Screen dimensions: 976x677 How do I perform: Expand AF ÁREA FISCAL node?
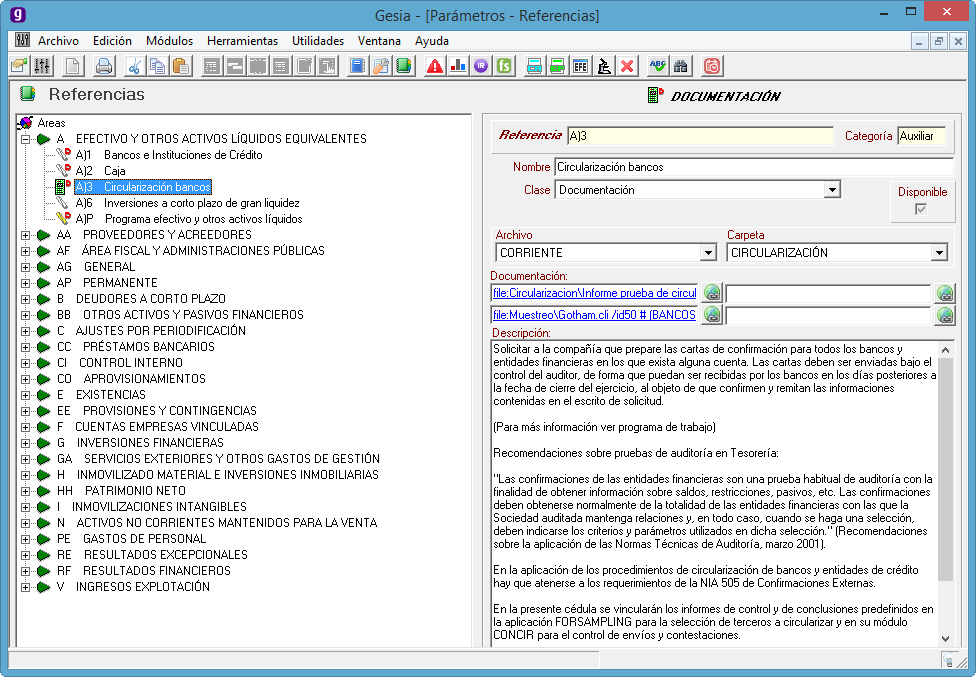tap(26, 251)
